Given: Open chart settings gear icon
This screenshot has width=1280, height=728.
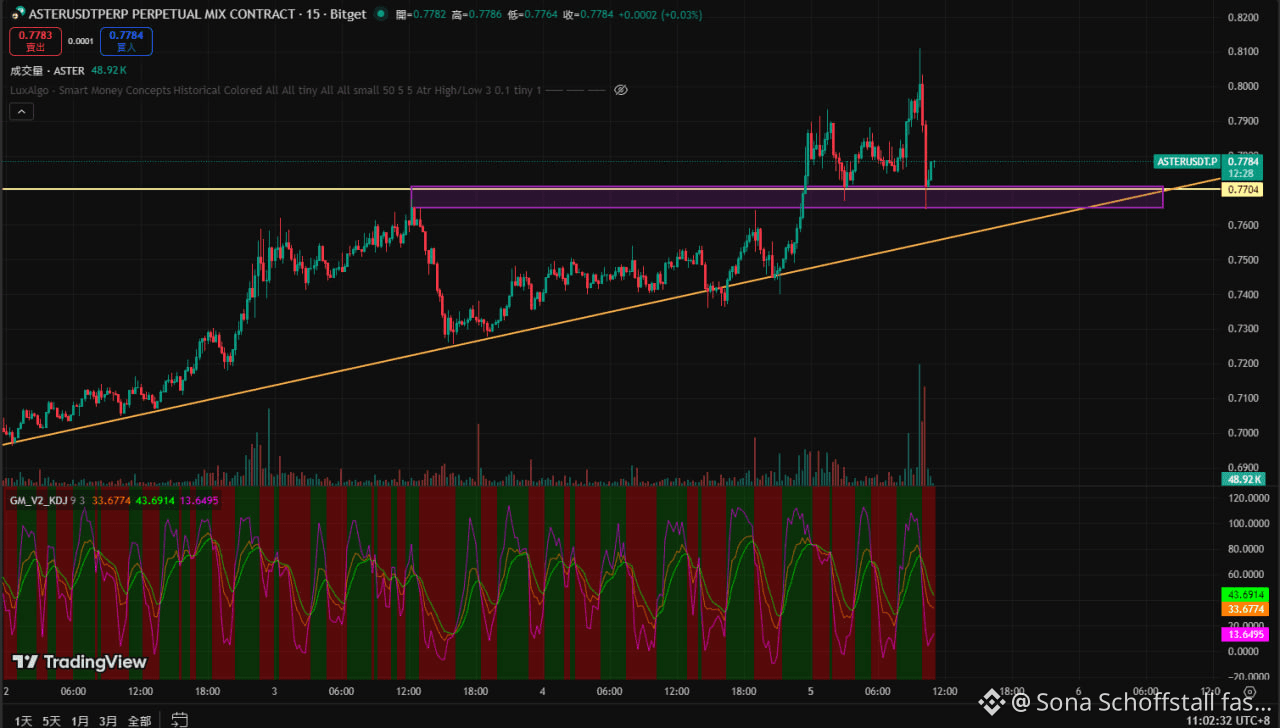Looking at the screenshot, I should coord(1249,691).
